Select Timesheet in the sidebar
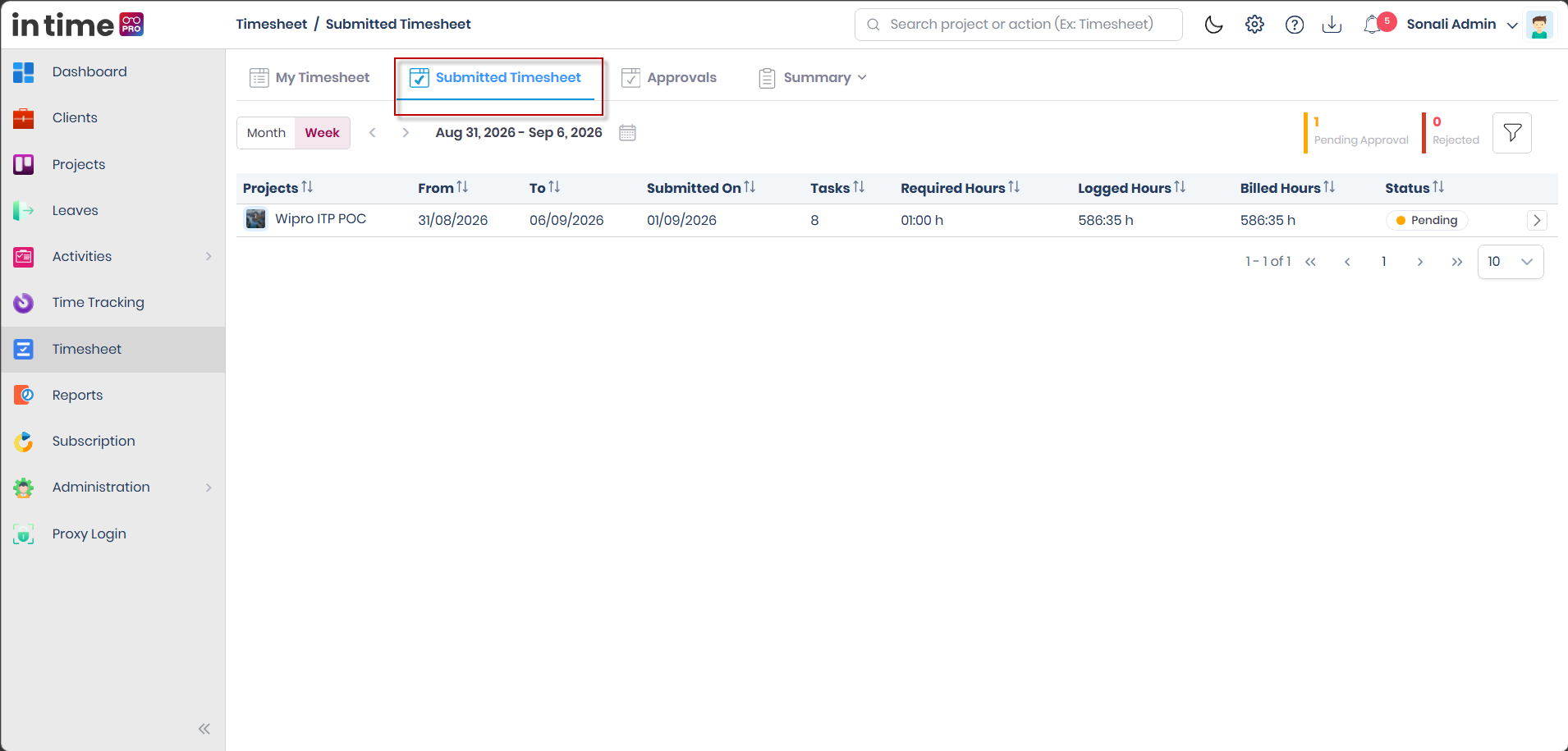Image resolution: width=1568 pixels, height=751 pixels. (x=112, y=349)
